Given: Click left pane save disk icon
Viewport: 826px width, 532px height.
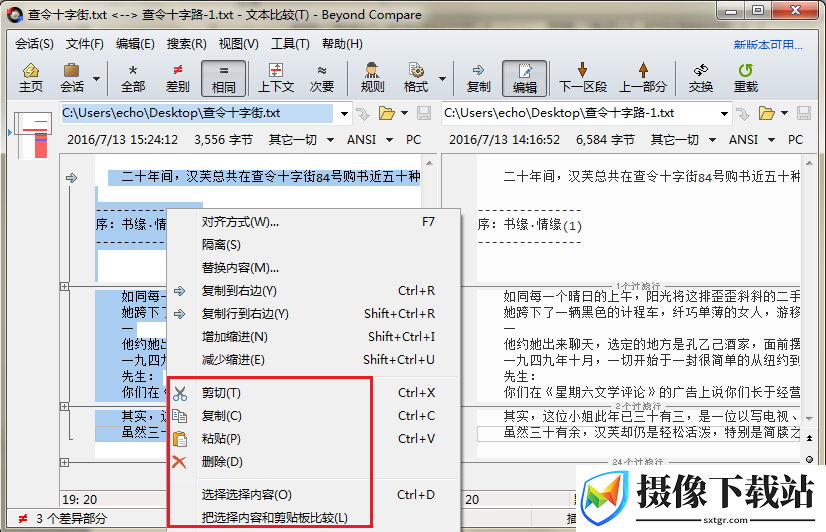Looking at the screenshot, I should click(424, 113).
